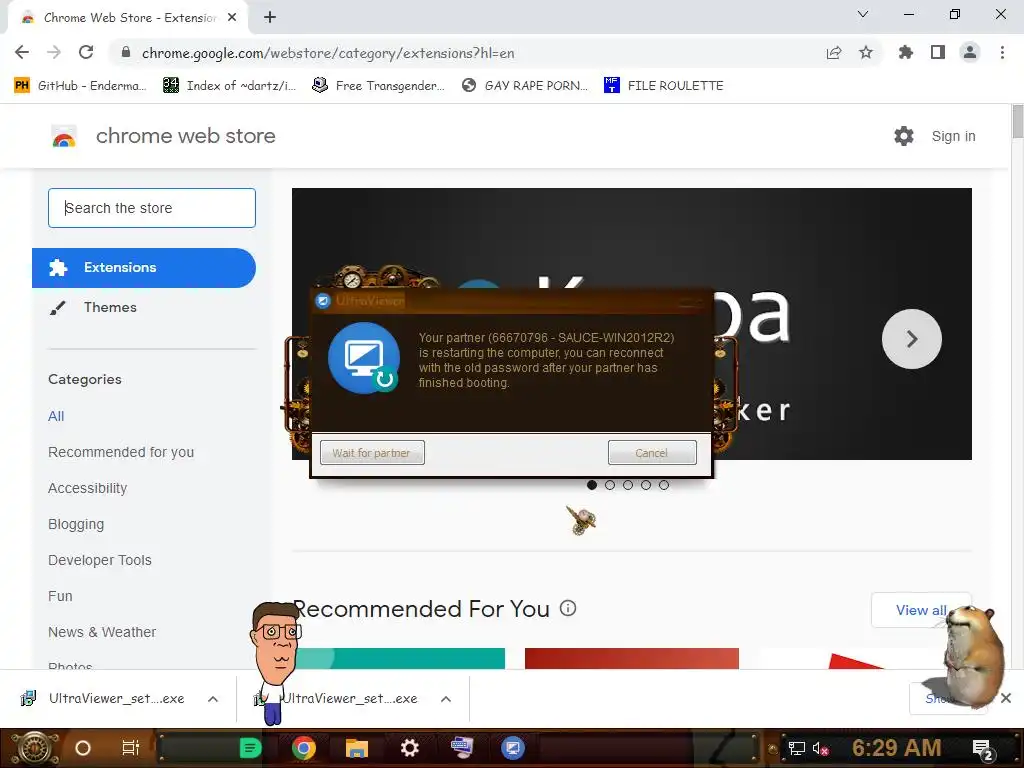Open Recommended For You info icon
The width and height of the screenshot is (1024, 768).
568,608
